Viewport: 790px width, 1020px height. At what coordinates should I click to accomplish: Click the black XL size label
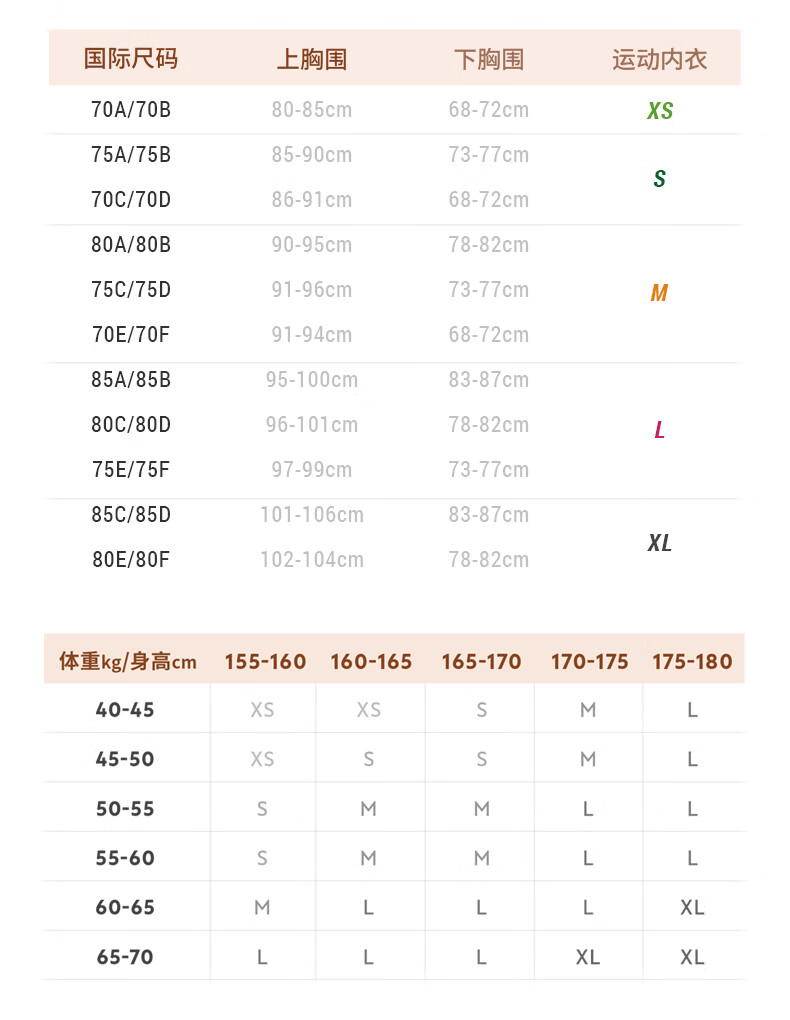click(659, 543)
